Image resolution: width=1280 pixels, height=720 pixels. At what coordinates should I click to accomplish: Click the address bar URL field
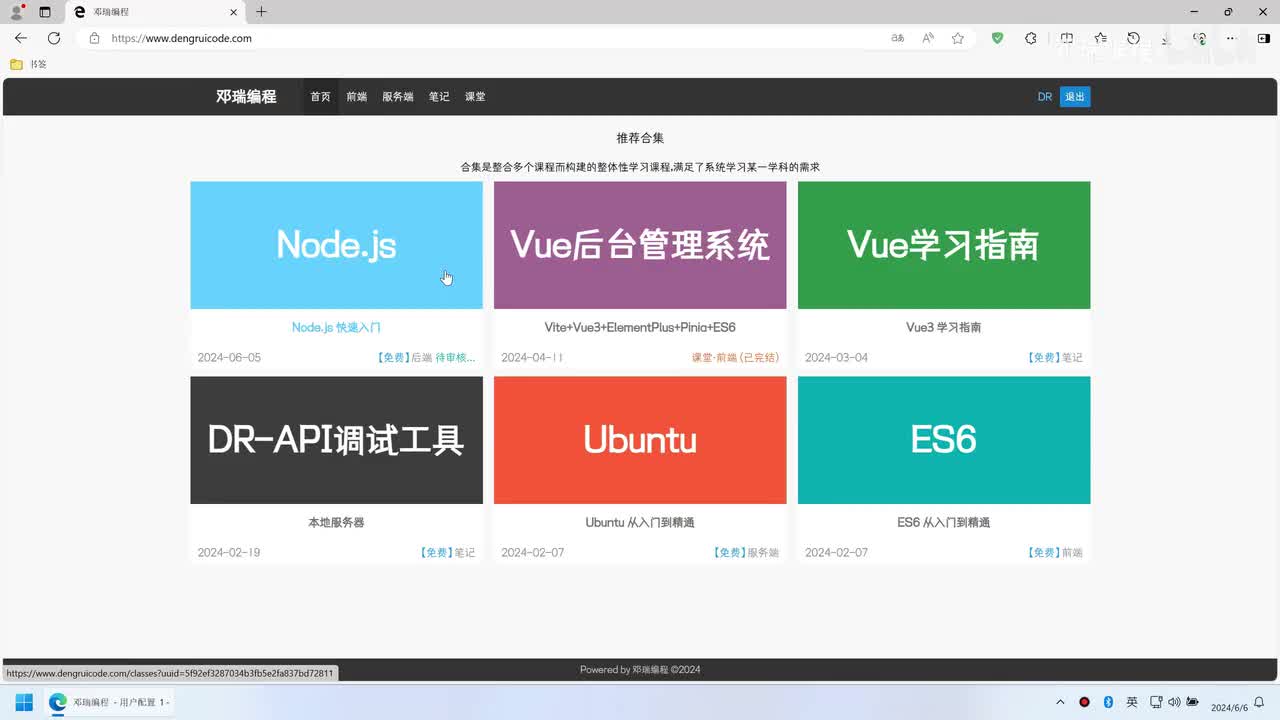pyautogui.click(x=490, y=38)
